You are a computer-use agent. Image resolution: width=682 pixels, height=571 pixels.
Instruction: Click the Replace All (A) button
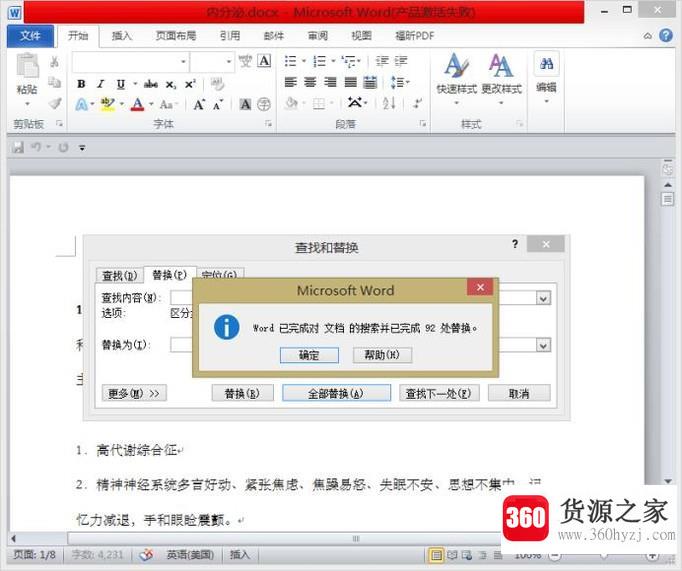point(336,393)
